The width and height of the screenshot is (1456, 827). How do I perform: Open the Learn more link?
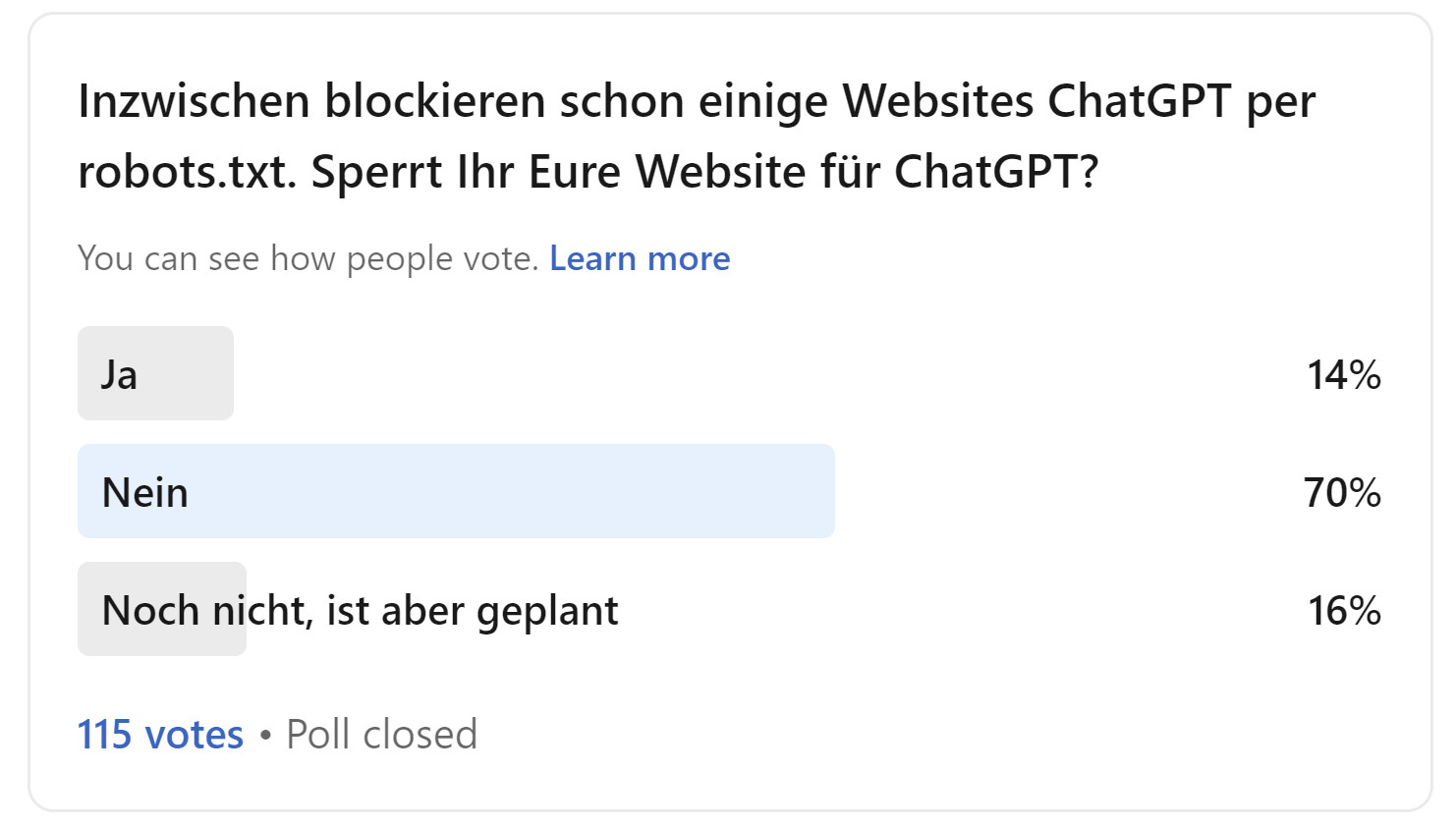(640, 258)
